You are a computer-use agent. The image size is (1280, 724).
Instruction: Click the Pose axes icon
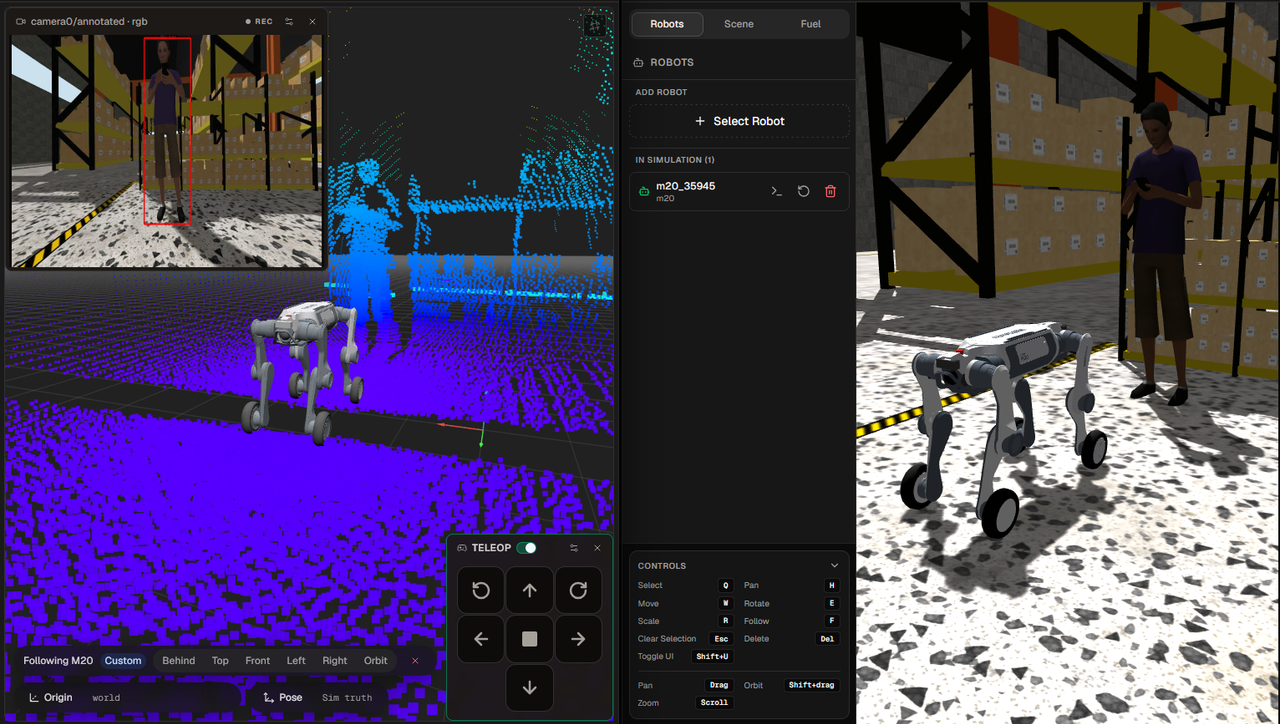pyautogui.click(x=268, y=698)
